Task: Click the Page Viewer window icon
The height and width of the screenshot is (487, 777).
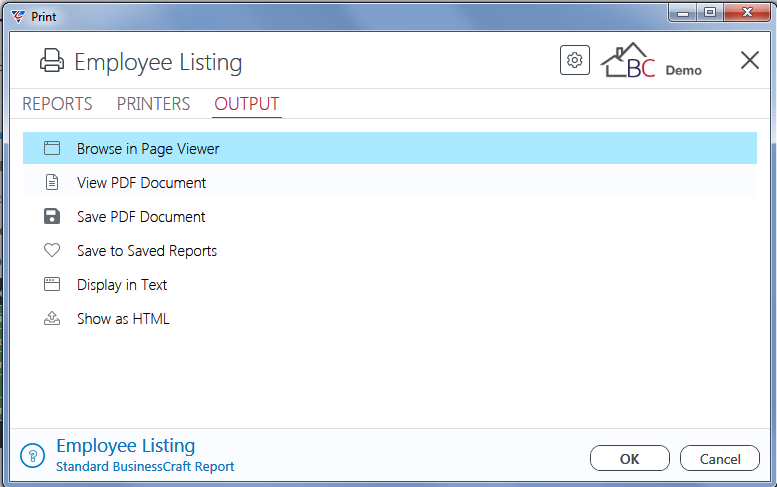Action: 52,148
